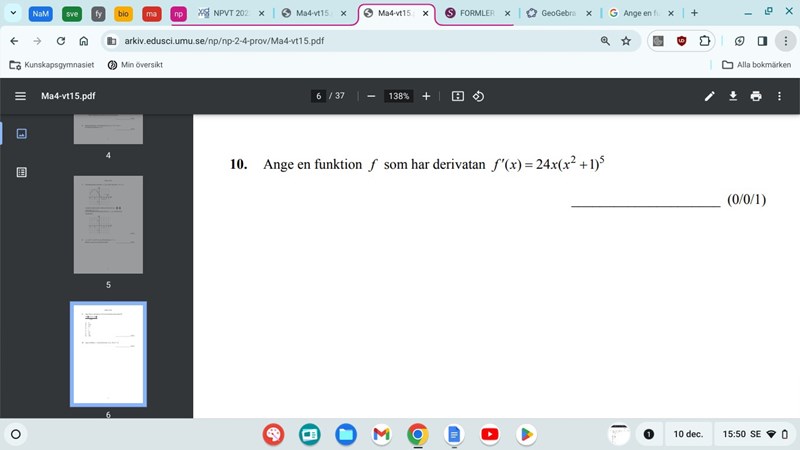
Task: Open the Min översikt bookmark
Action: tap(135, 65)
